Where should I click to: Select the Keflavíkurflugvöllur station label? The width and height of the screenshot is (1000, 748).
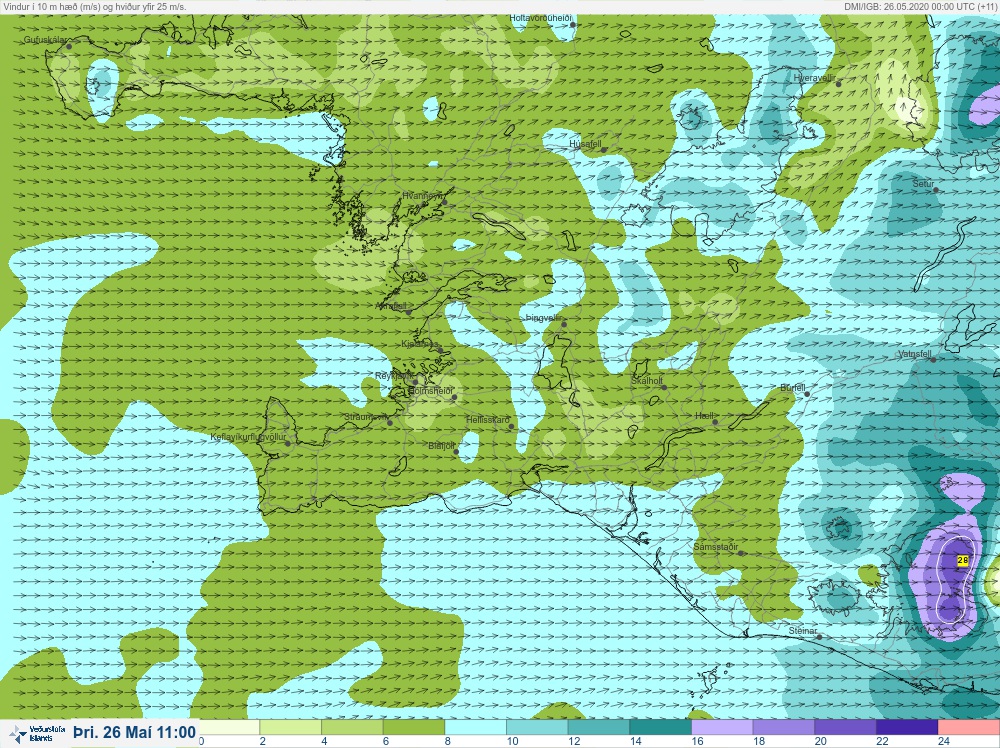[x=248, y=437]
